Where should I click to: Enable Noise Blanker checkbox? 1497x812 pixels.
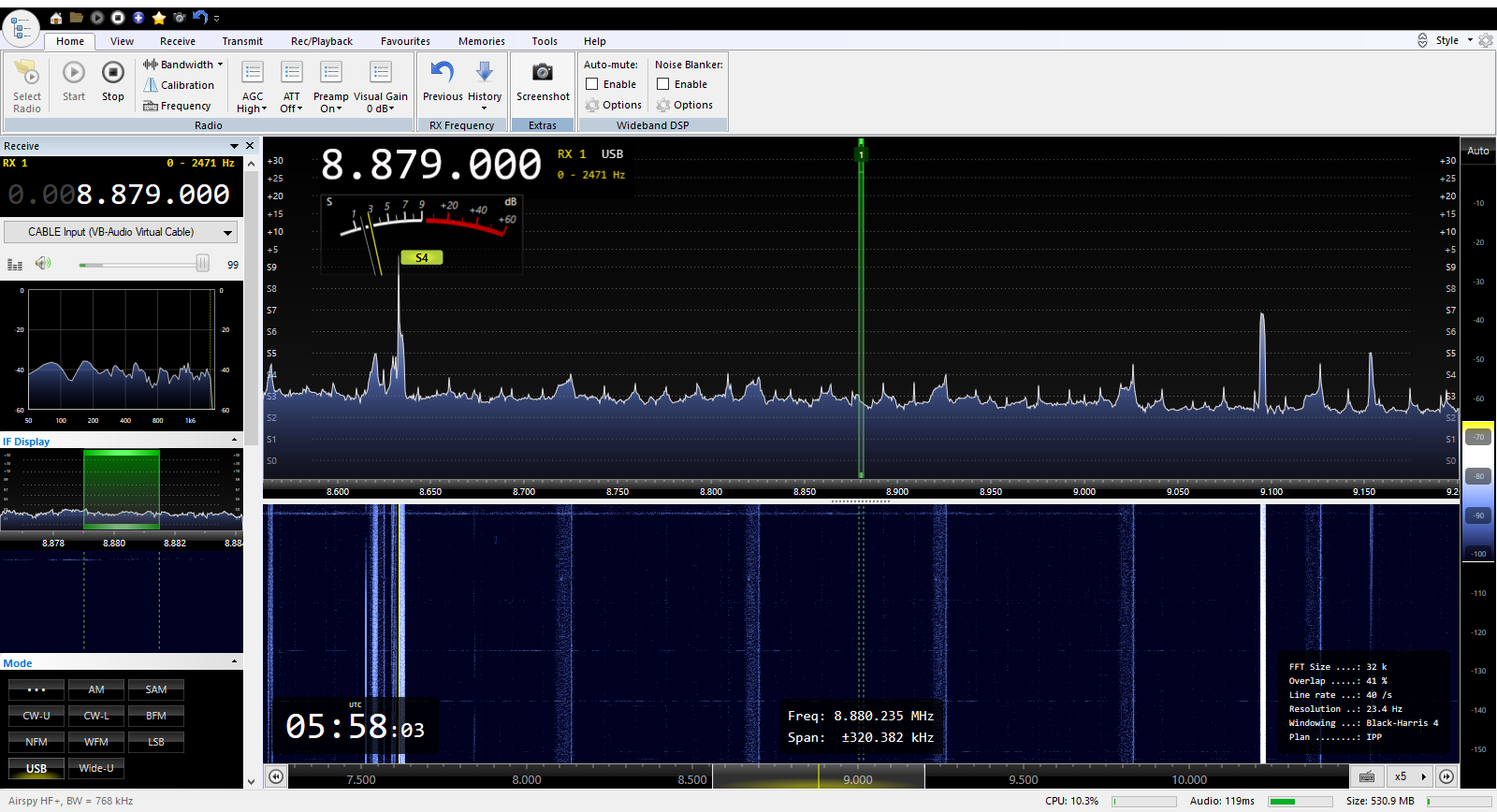click(x=663, y=84)
